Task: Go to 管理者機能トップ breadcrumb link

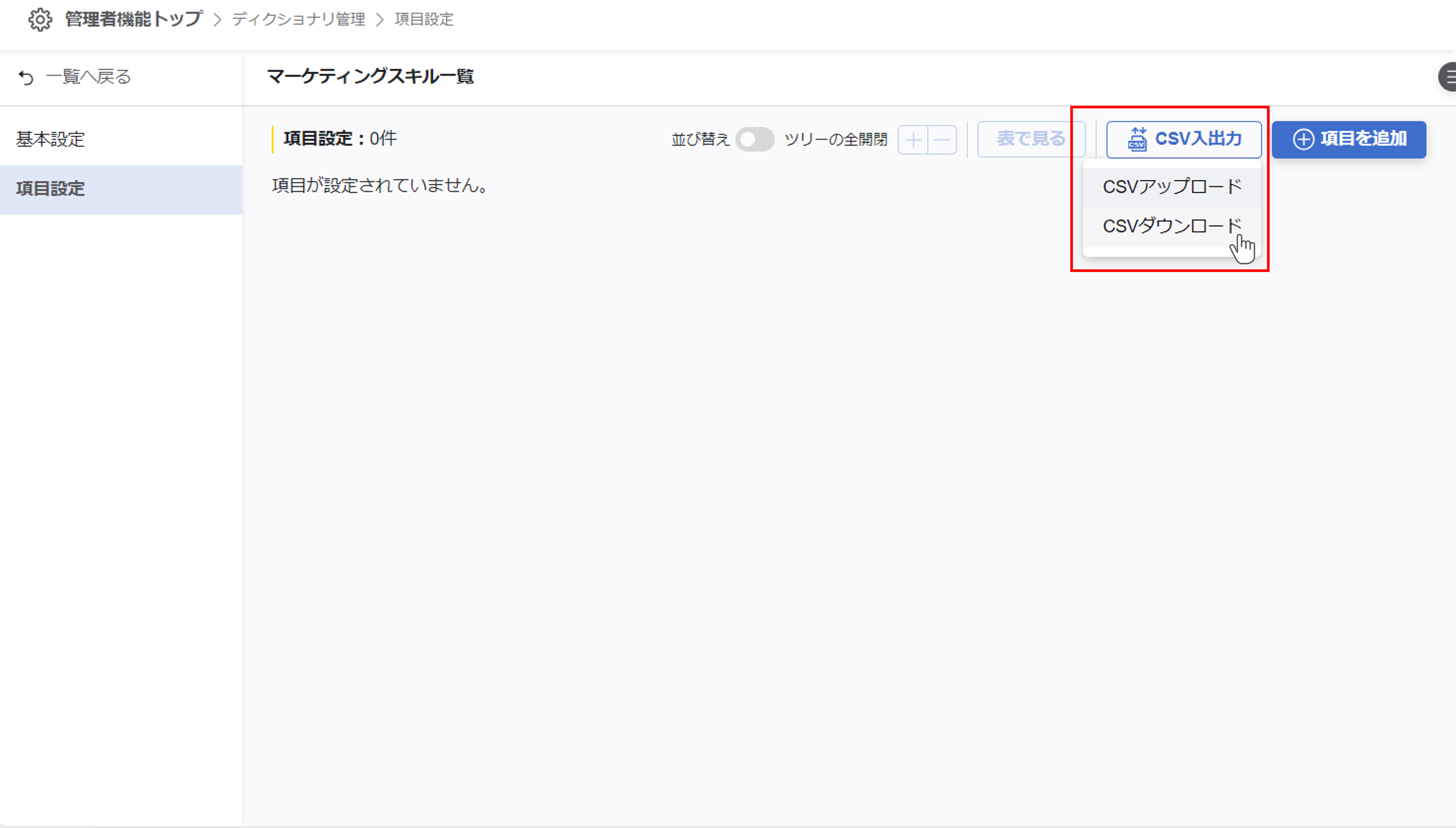Action: click(x=133, y=19)
